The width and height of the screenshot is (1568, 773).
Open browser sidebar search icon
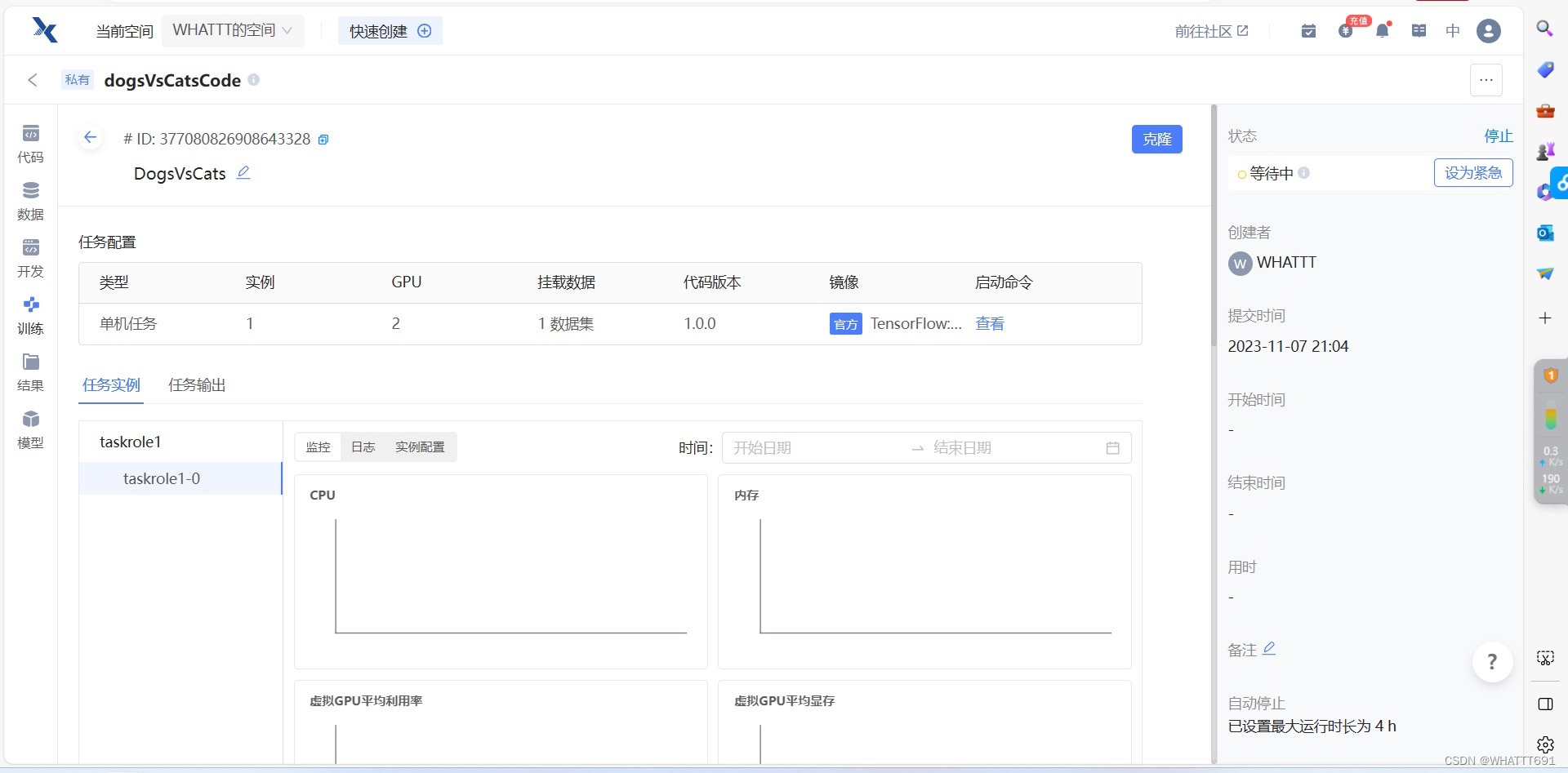tap(1544, 29)
